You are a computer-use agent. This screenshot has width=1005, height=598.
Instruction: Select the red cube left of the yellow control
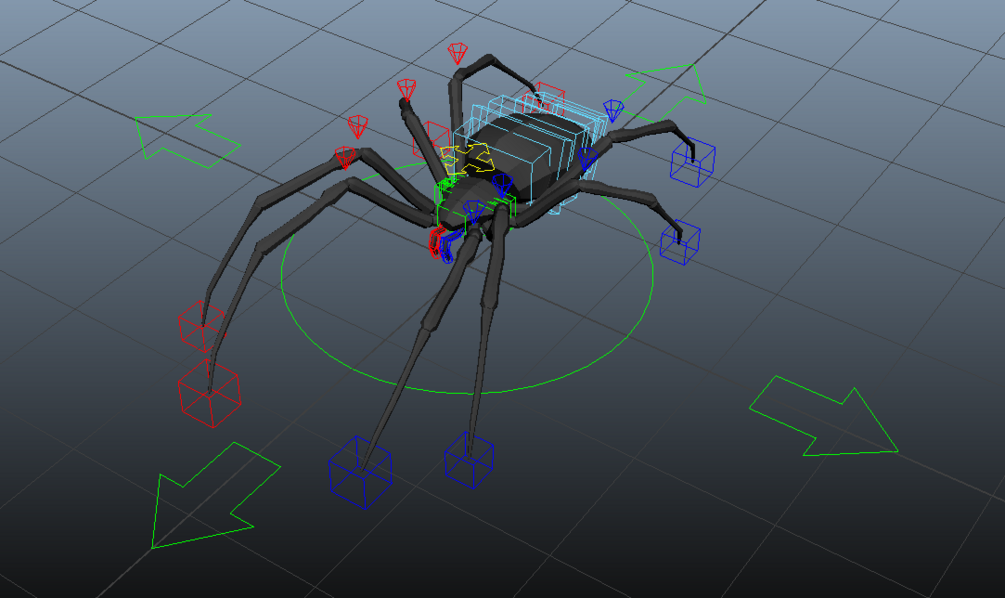click(431, 140)
